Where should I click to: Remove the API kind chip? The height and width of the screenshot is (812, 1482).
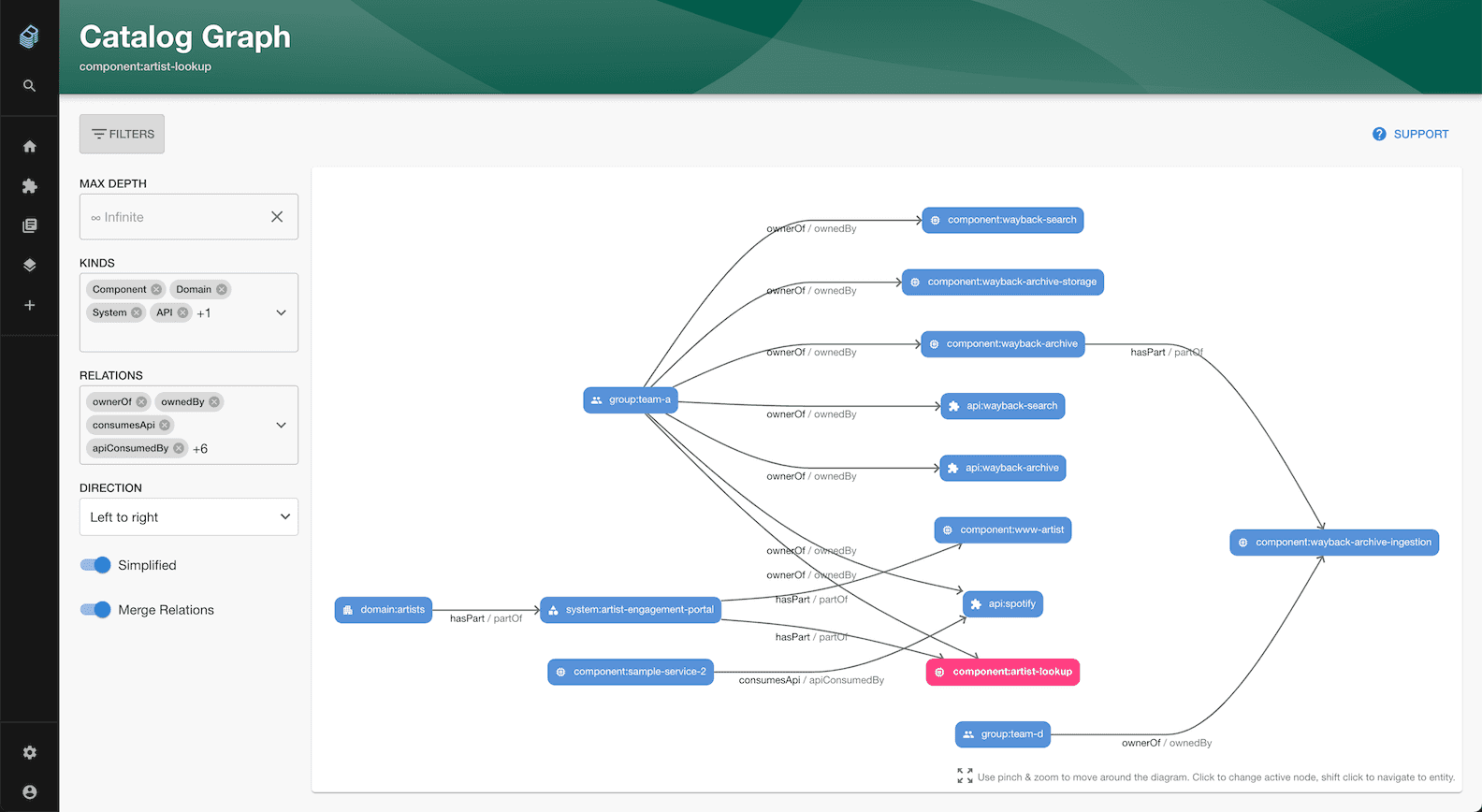(x=182, y=312)
